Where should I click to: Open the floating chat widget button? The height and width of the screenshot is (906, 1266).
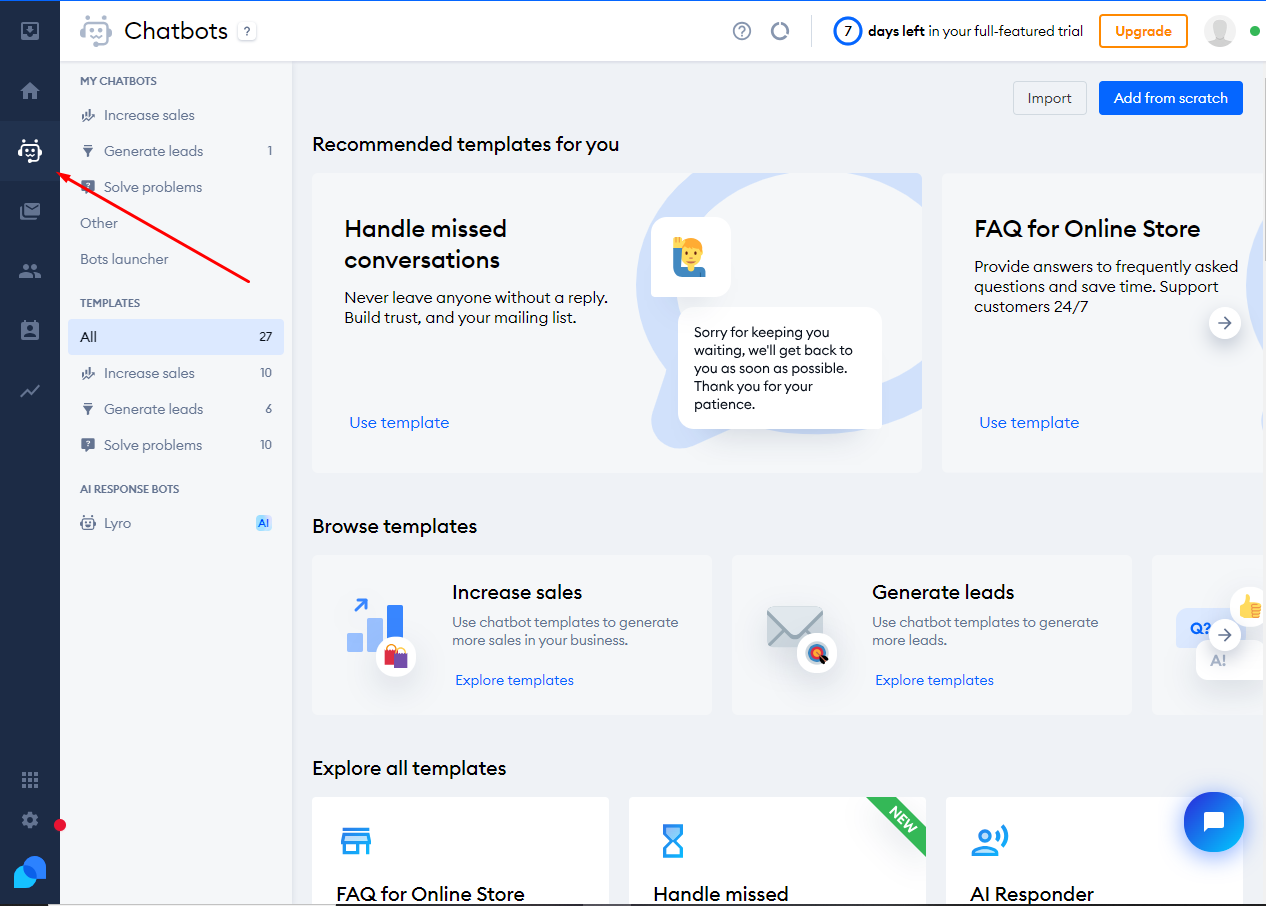click(1213, 822)
